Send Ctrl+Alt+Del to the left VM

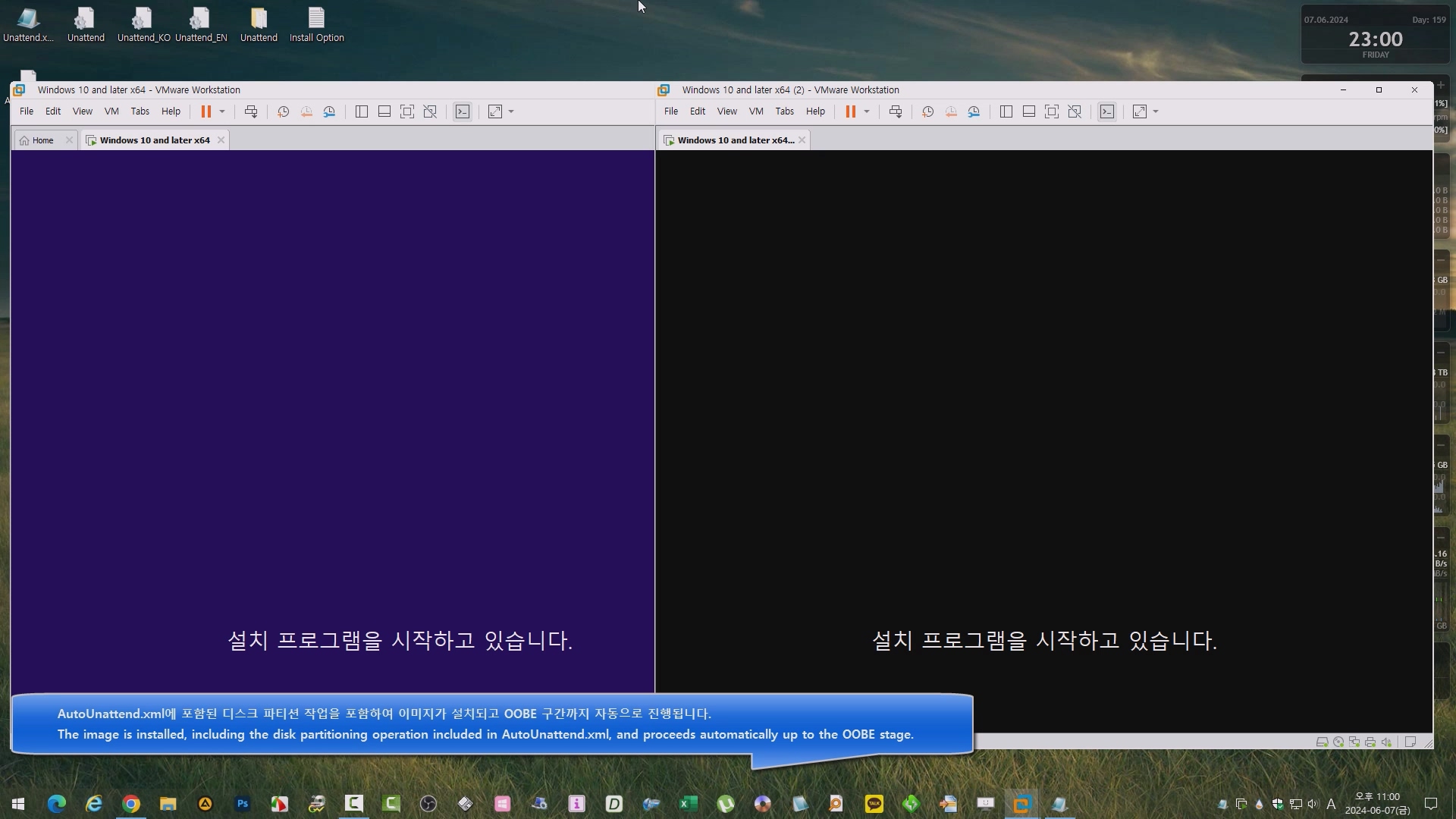click(251, 111)
